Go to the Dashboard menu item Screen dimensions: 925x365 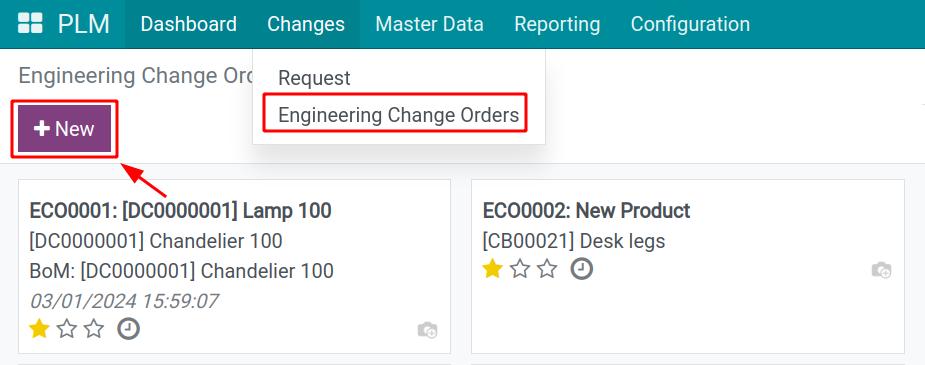(x=189, y=24)
